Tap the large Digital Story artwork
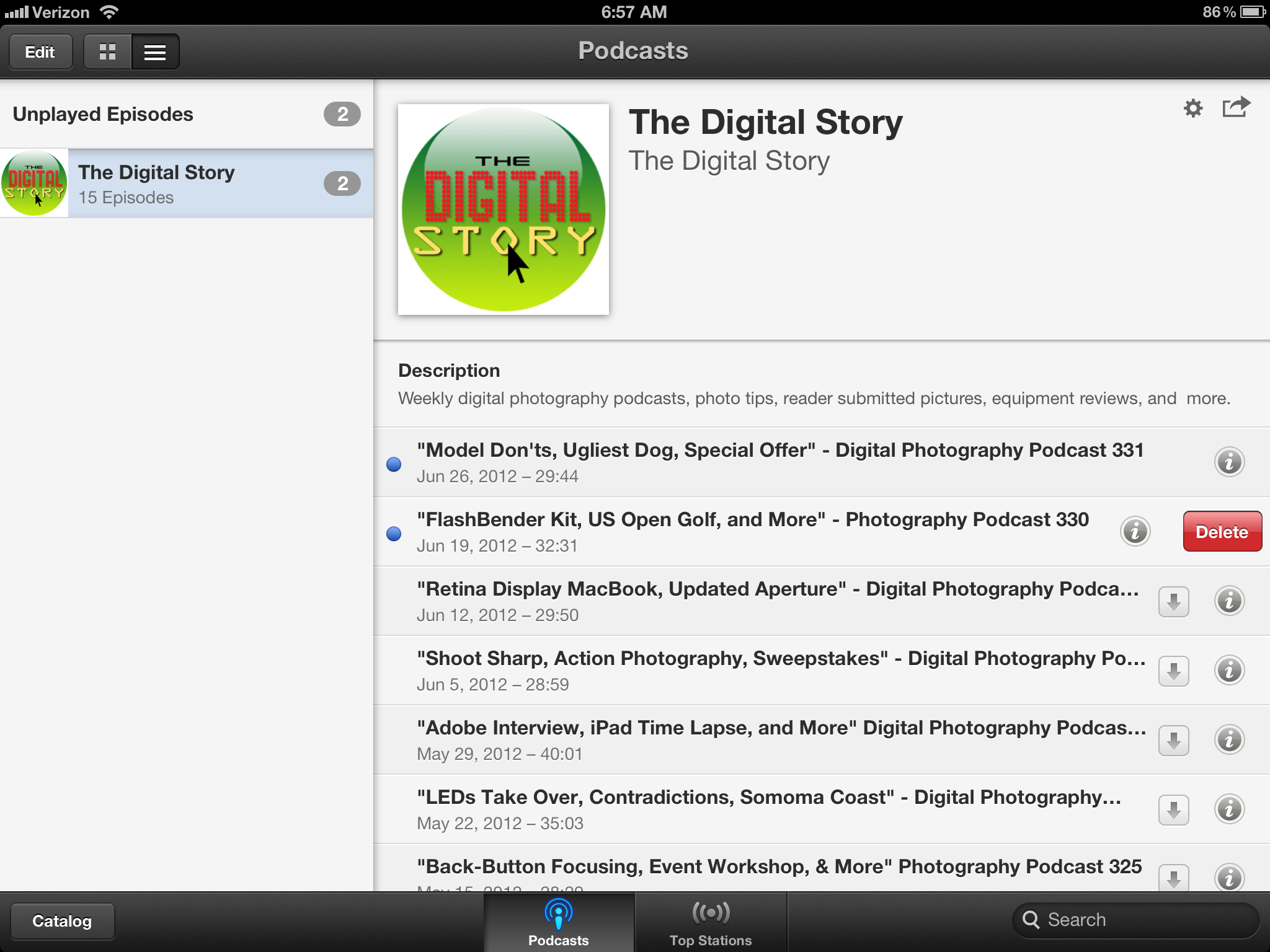Image resolution: width=1270 pixels, height=952 pixels. [x=503, y=209]
